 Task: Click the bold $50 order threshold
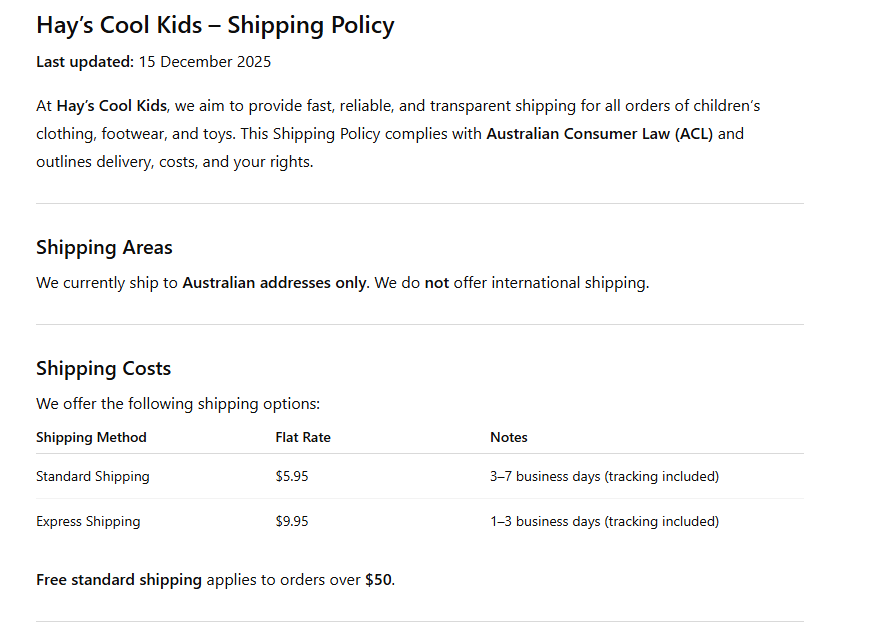click(378, 580)
